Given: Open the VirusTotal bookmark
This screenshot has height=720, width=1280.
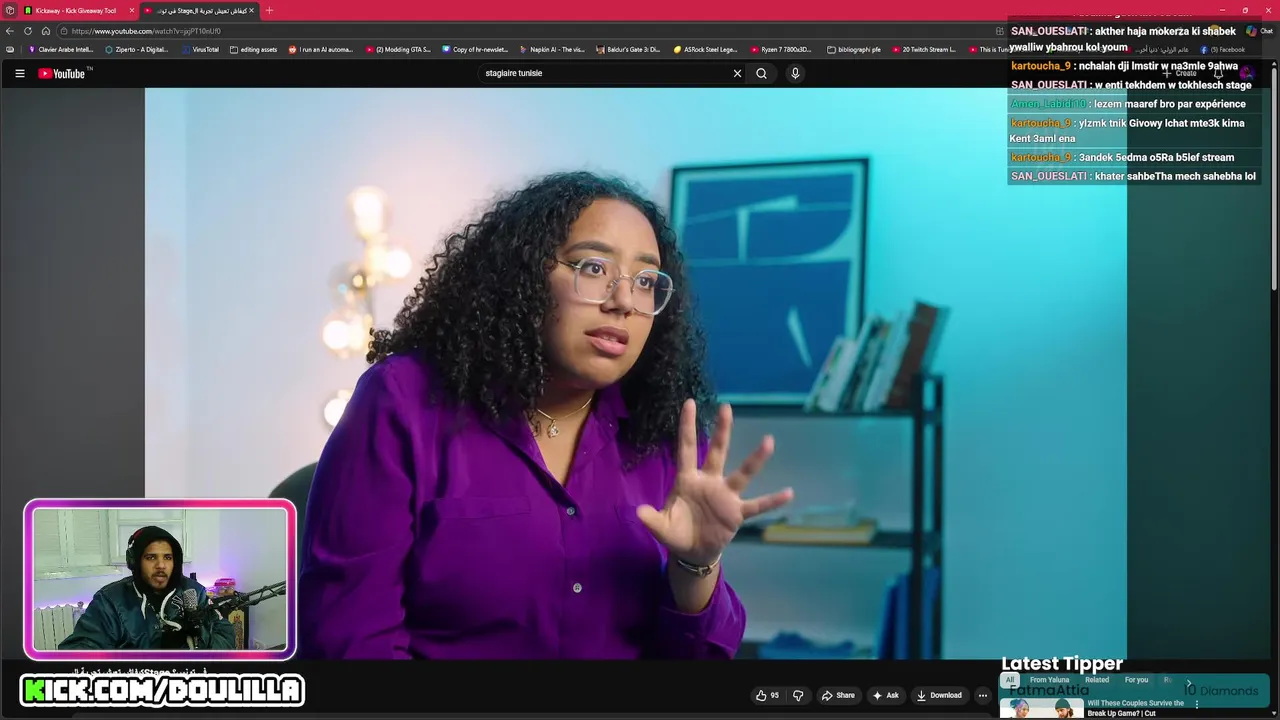Looking at the screenshot, I should (200, 49).
